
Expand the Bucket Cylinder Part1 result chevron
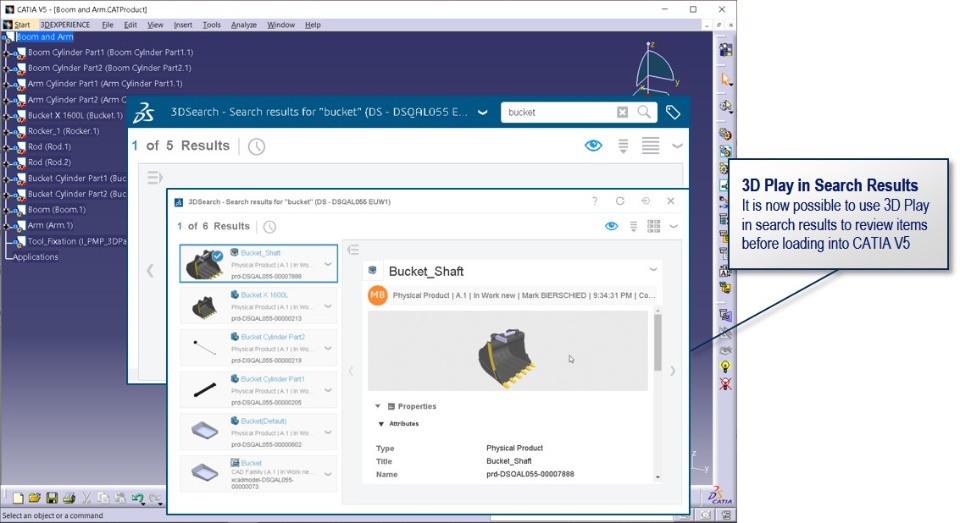(328, 390)
